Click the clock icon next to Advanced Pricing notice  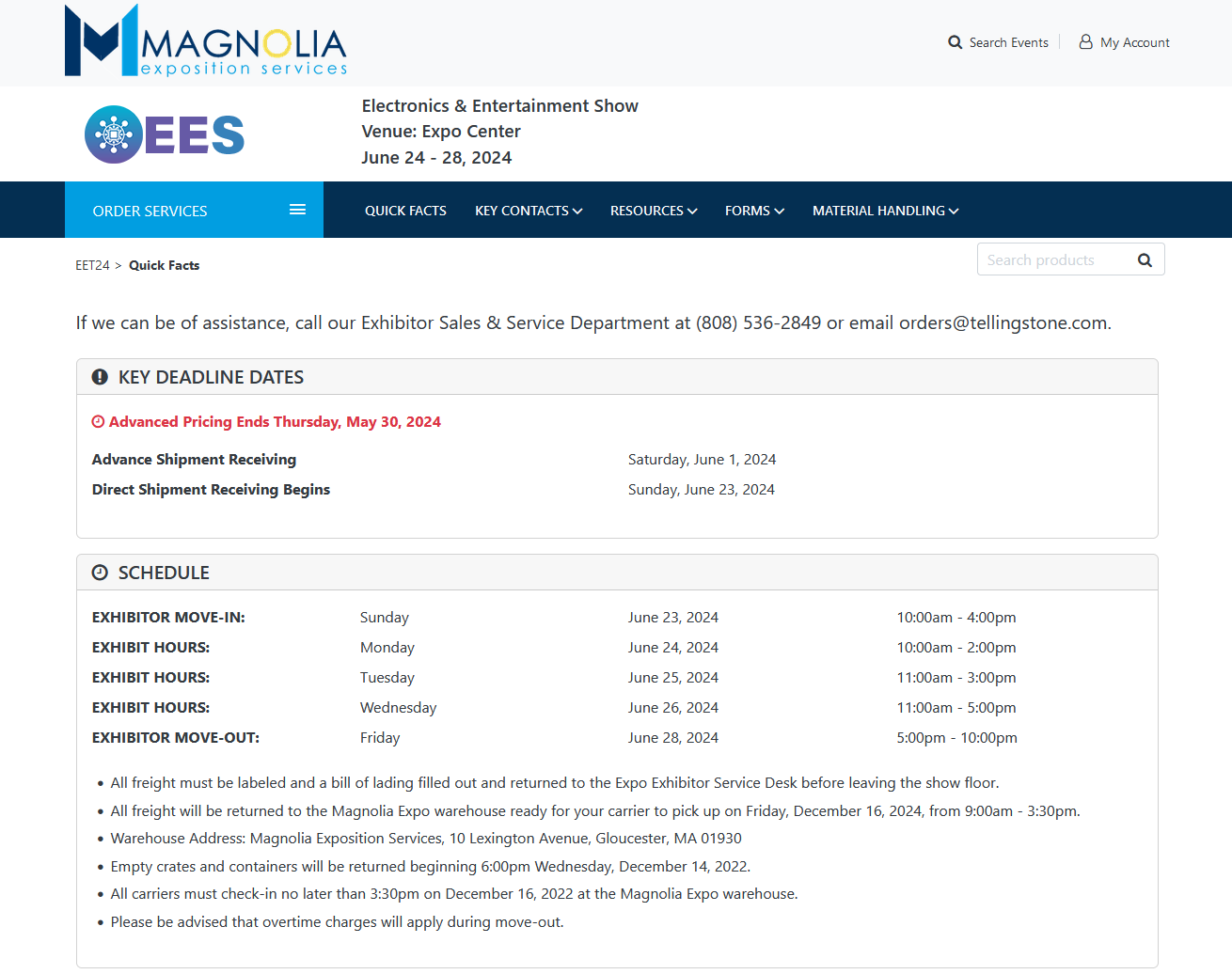(98, 421)
